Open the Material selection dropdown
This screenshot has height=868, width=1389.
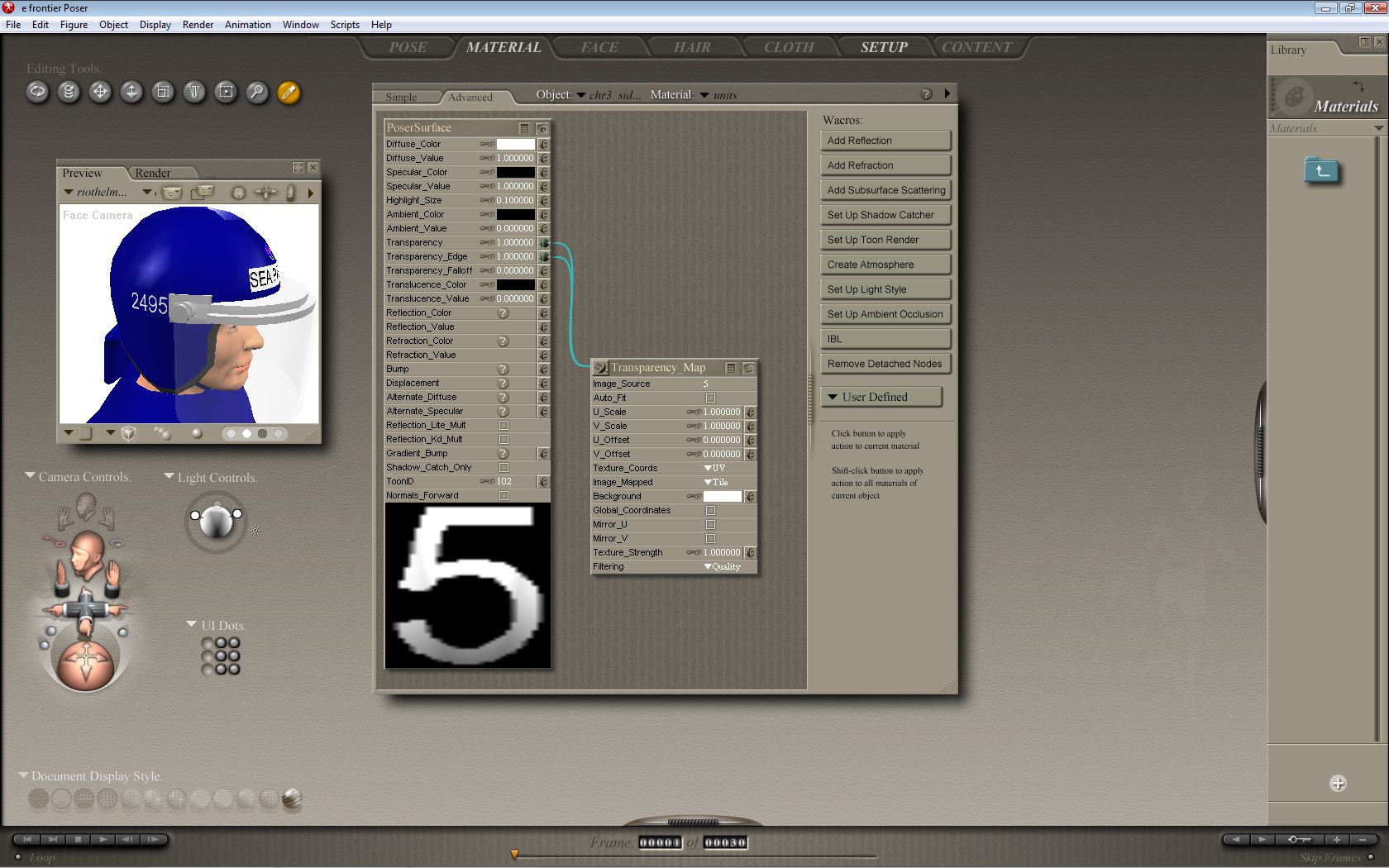[x=705, y=95]
